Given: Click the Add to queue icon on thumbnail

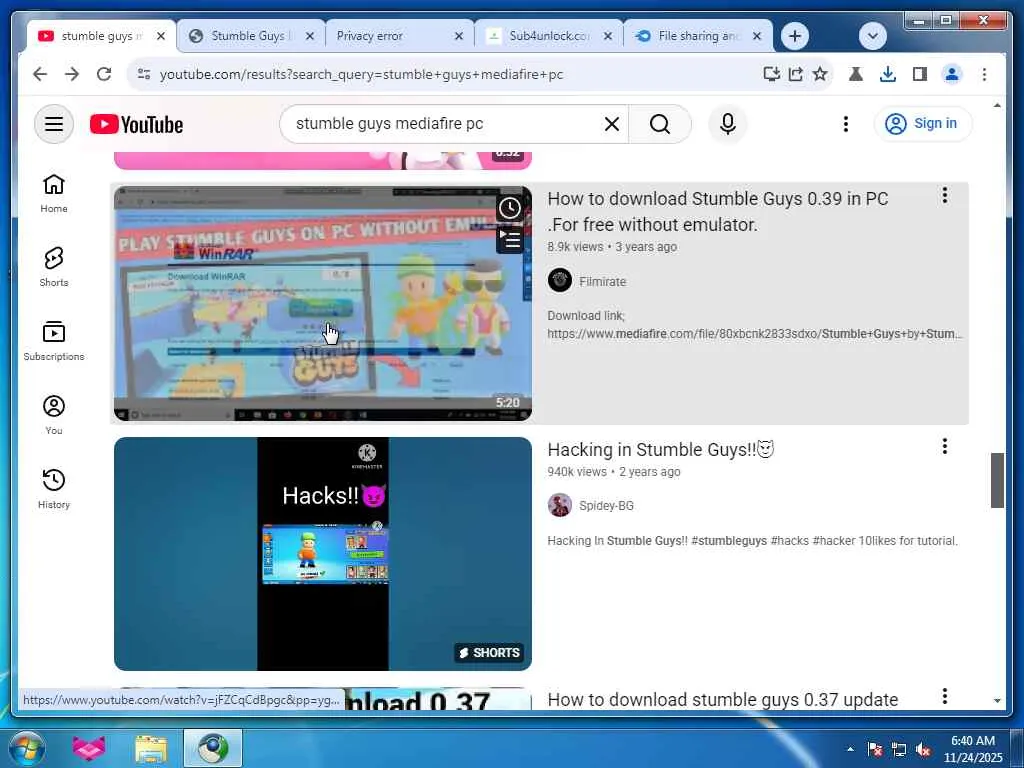Looking at the screenshot, I should tap(509, 239).
